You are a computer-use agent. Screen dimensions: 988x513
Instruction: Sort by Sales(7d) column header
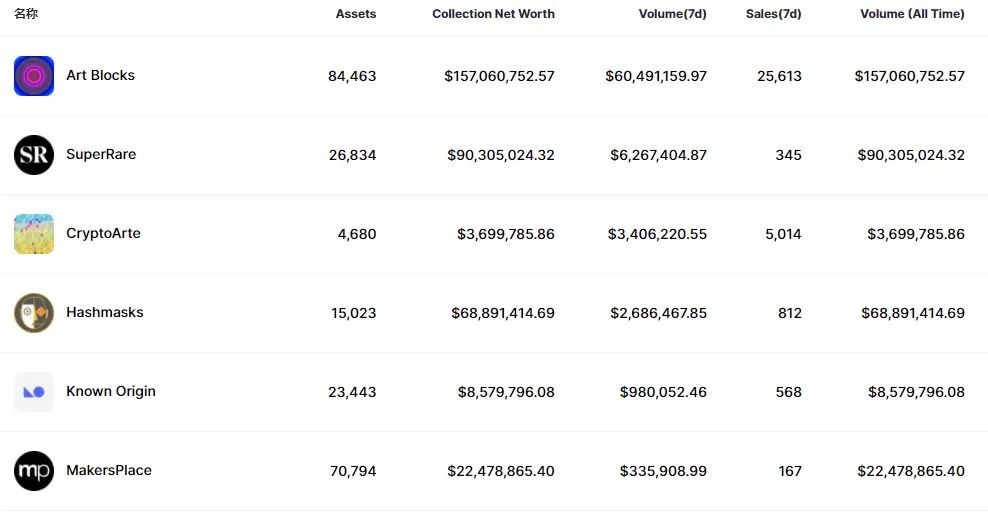click(773, 14)
